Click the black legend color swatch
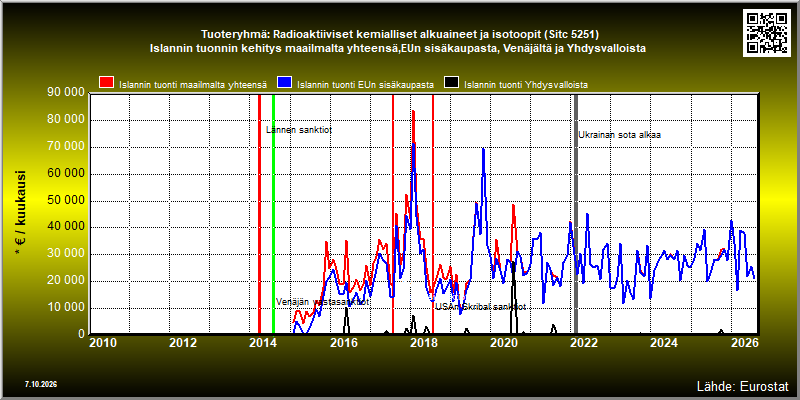 452,83
